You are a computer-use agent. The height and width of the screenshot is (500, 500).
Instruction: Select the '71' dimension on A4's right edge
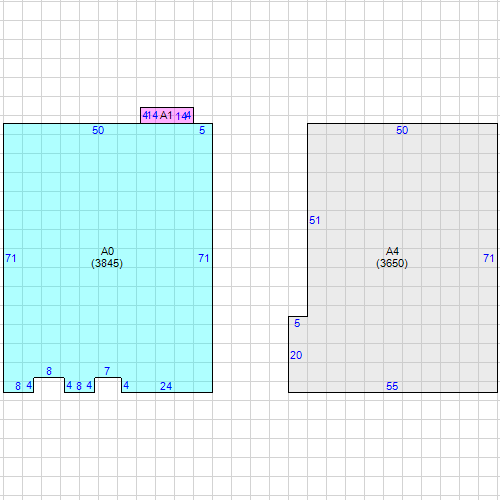(x=489, y=258)
